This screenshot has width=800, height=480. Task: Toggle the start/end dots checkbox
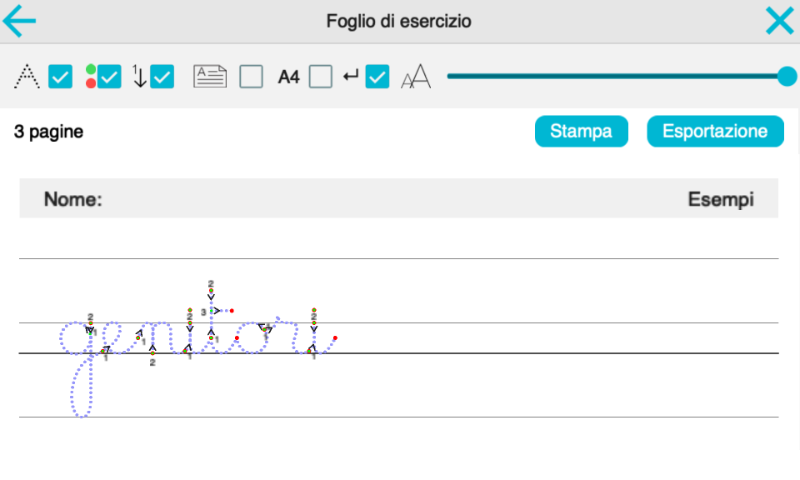109,77
